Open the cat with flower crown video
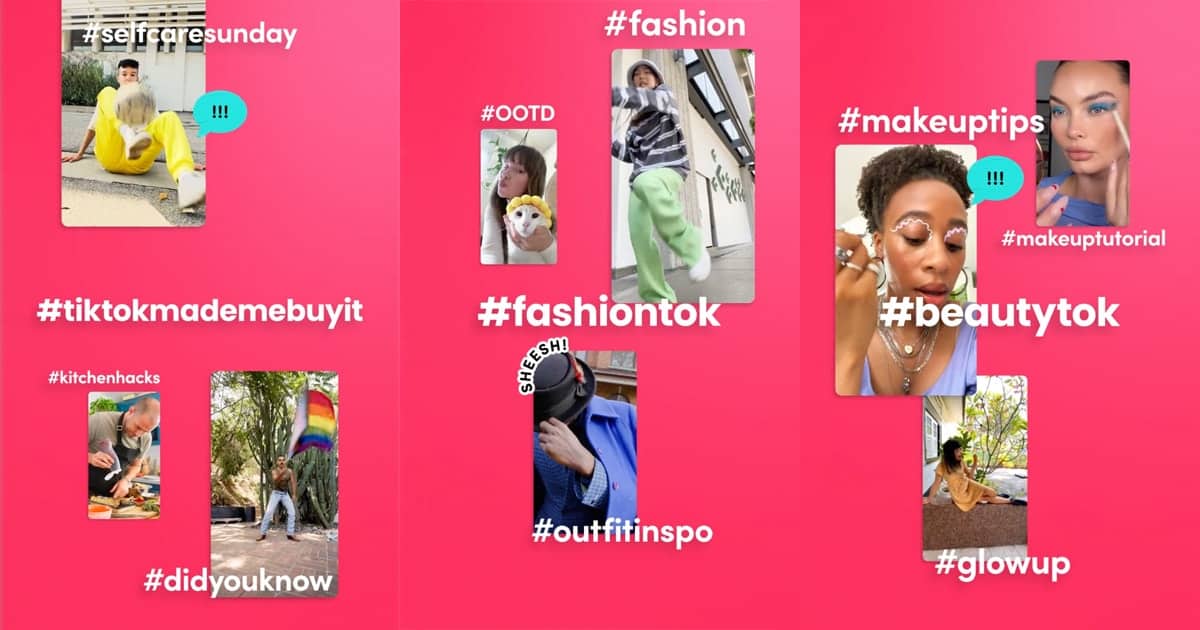The image size is (1200, 630). tap(518, 197)
